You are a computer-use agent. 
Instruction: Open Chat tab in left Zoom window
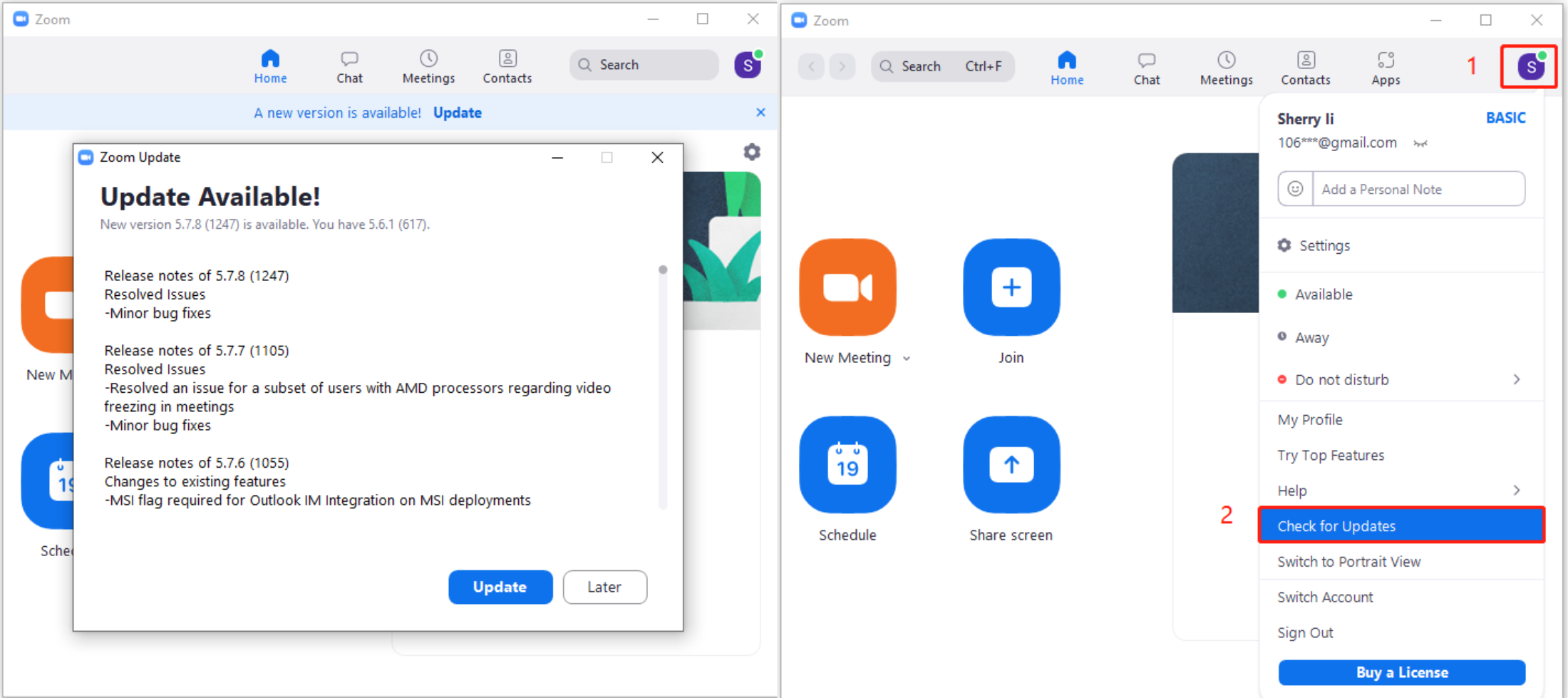click(x=349, y=67)
